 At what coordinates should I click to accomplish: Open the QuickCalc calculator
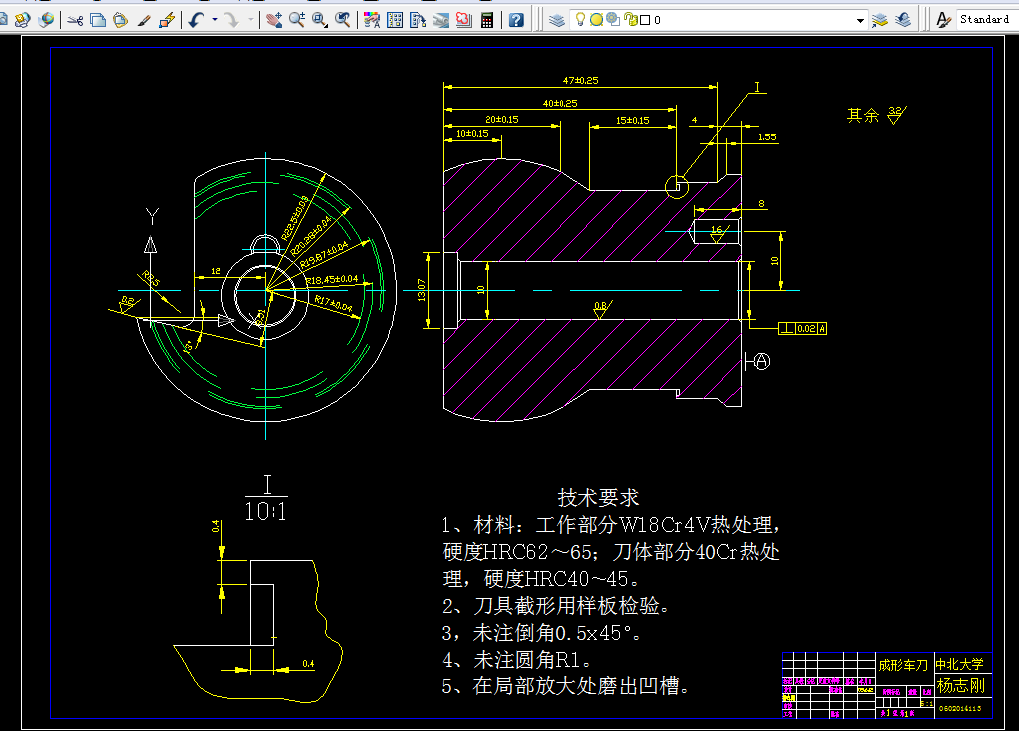(x=485, y=18)
